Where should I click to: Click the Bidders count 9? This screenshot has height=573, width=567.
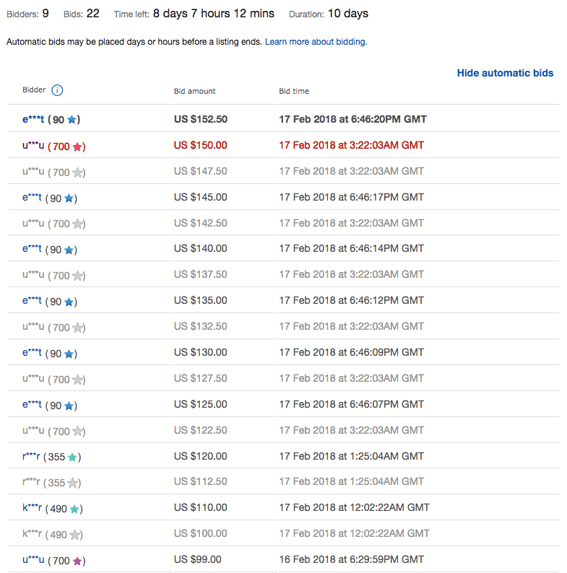pyautogui.click(x=45, y=14)
